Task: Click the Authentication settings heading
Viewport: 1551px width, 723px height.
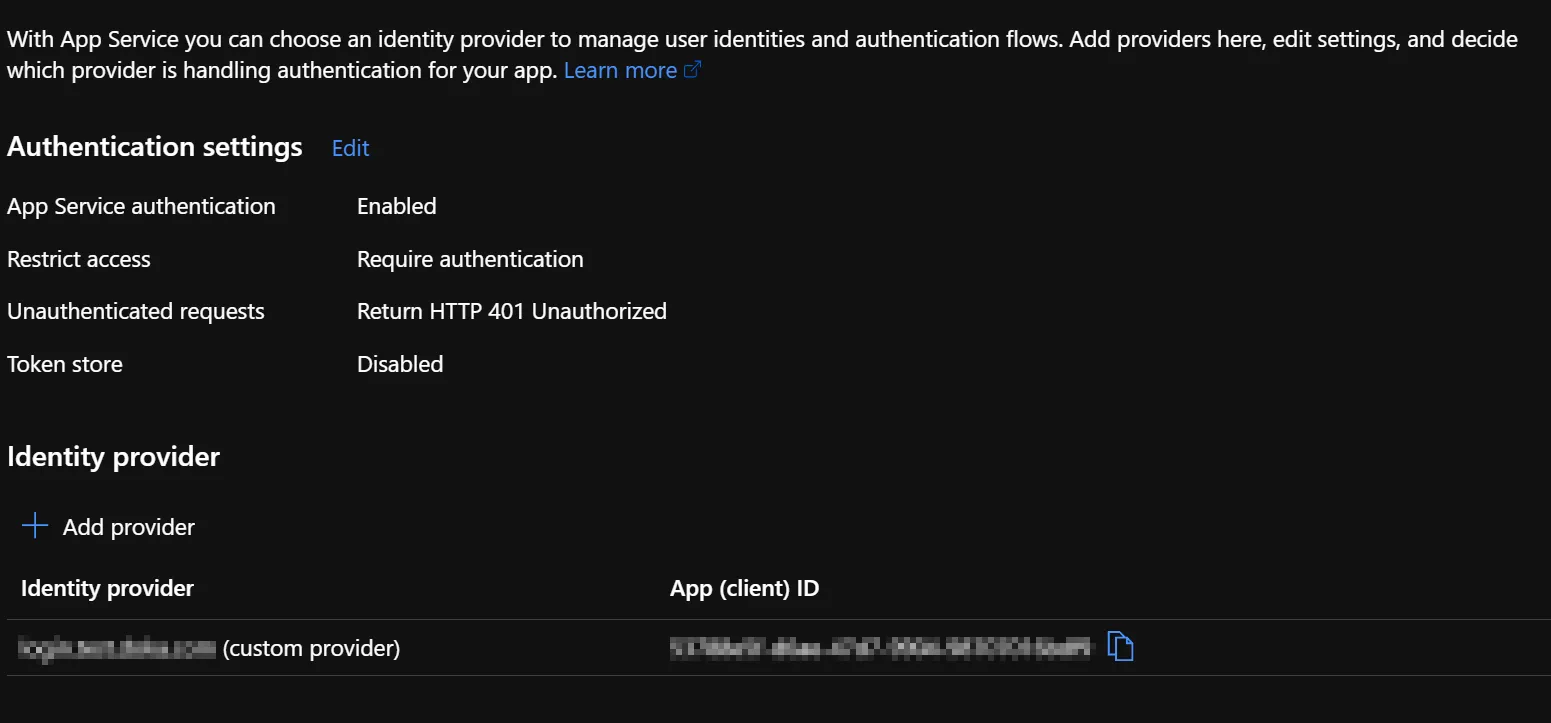Action: point(154,147)
